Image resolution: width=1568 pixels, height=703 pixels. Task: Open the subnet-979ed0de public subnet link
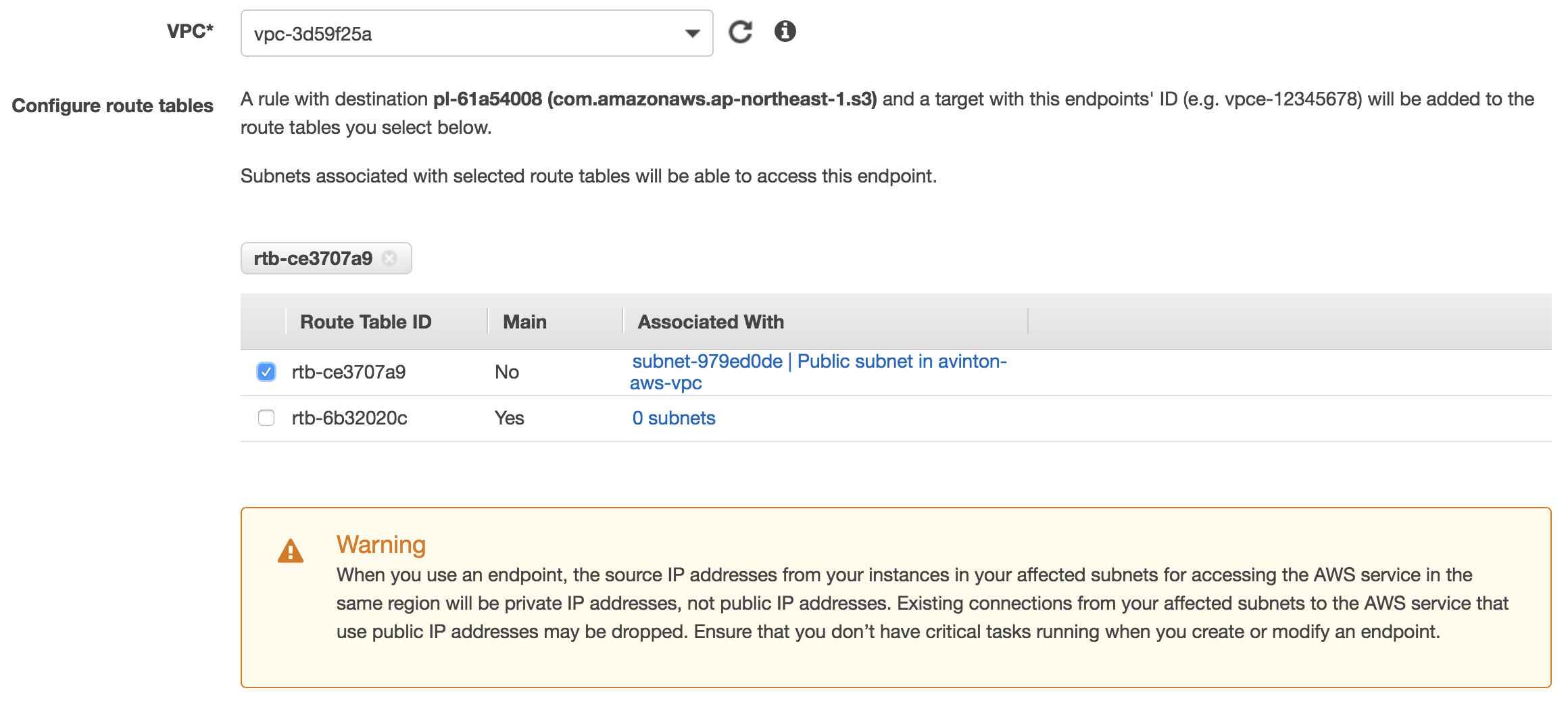point(818,372)
